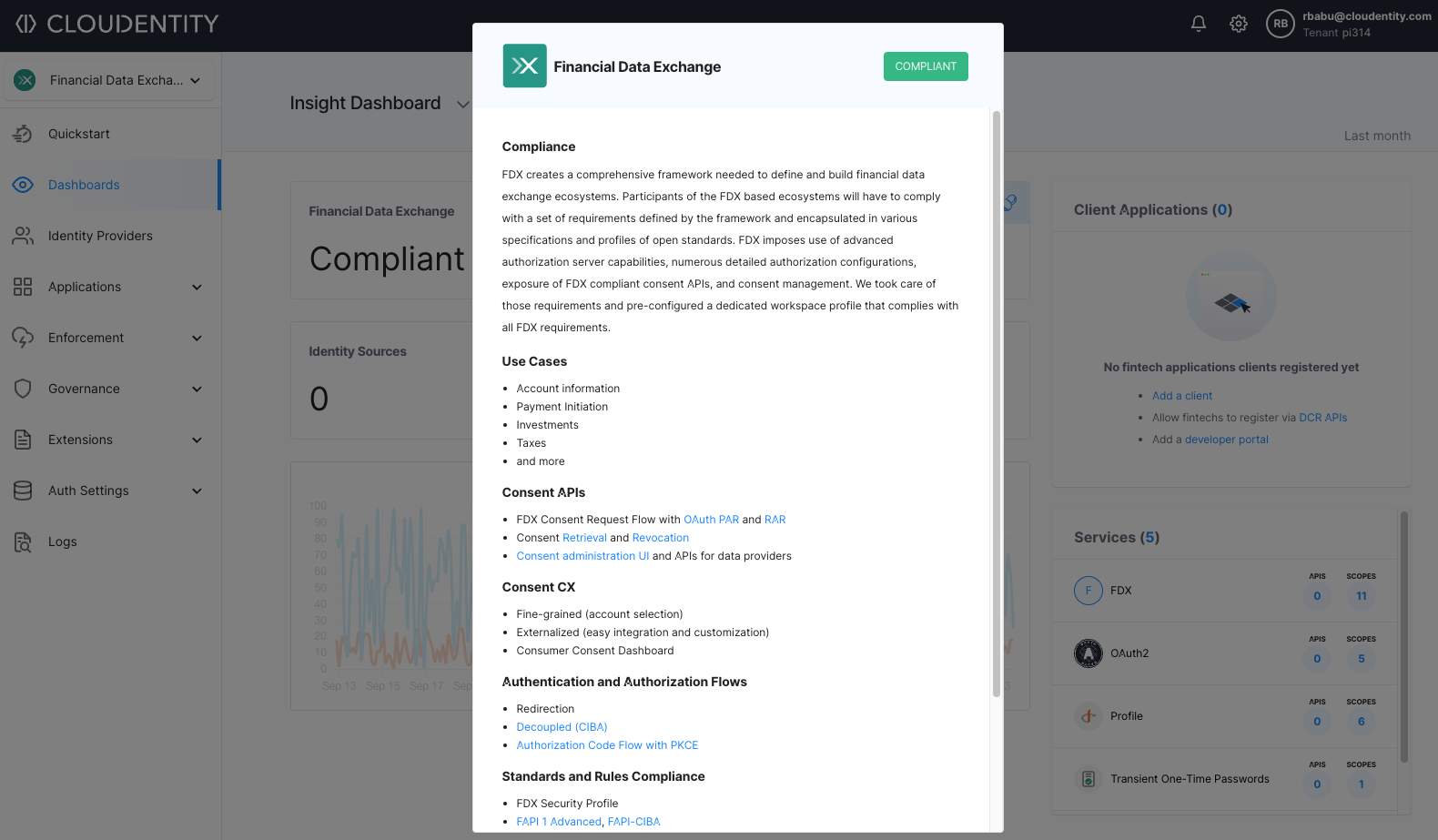This screenshot has height=840, width=1438.
Task: Click the COMPLIANT button
Action: pos(926,66)
